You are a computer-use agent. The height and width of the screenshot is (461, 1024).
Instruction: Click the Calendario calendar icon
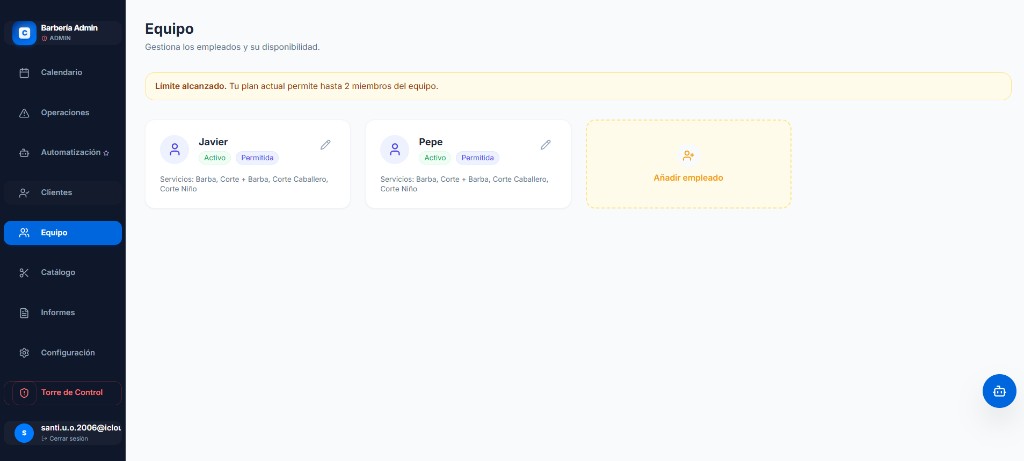coord(24,73)
